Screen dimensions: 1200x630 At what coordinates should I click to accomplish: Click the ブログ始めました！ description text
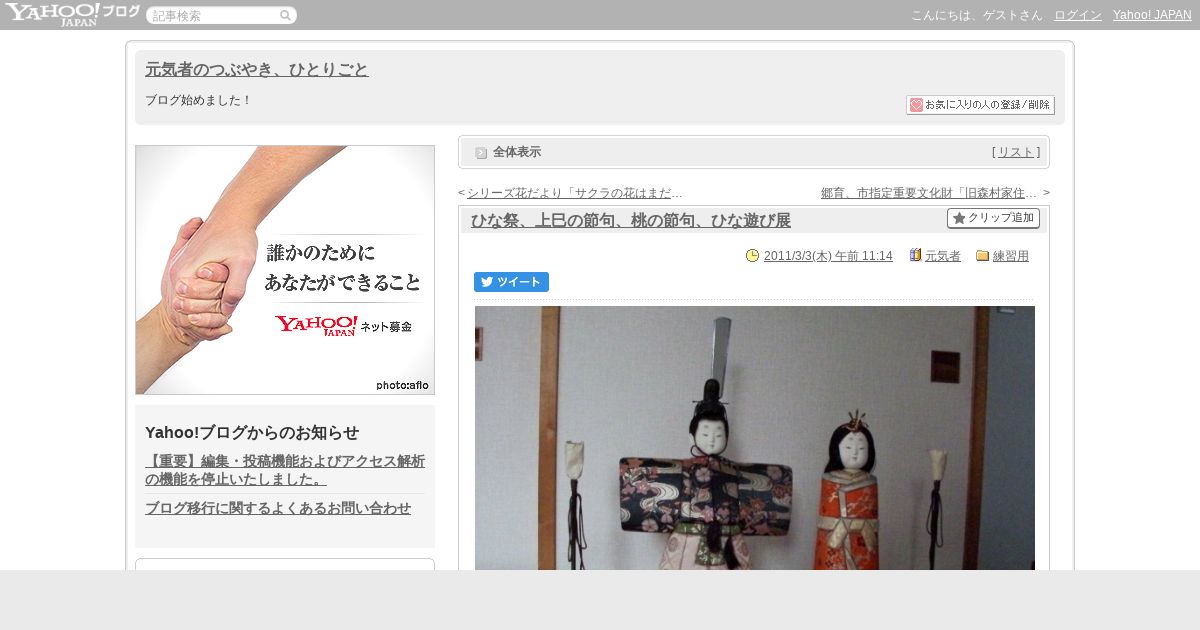[199, 100]
